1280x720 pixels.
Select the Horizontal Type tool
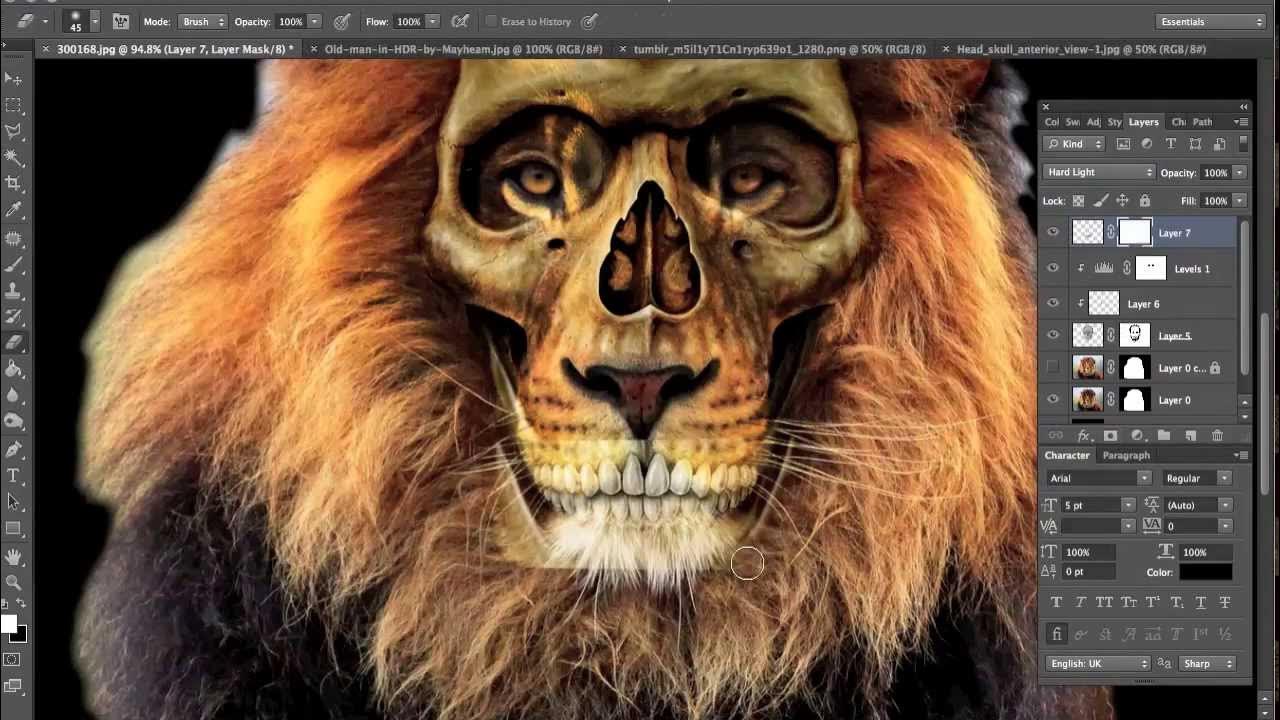click(x=14, y=476)
